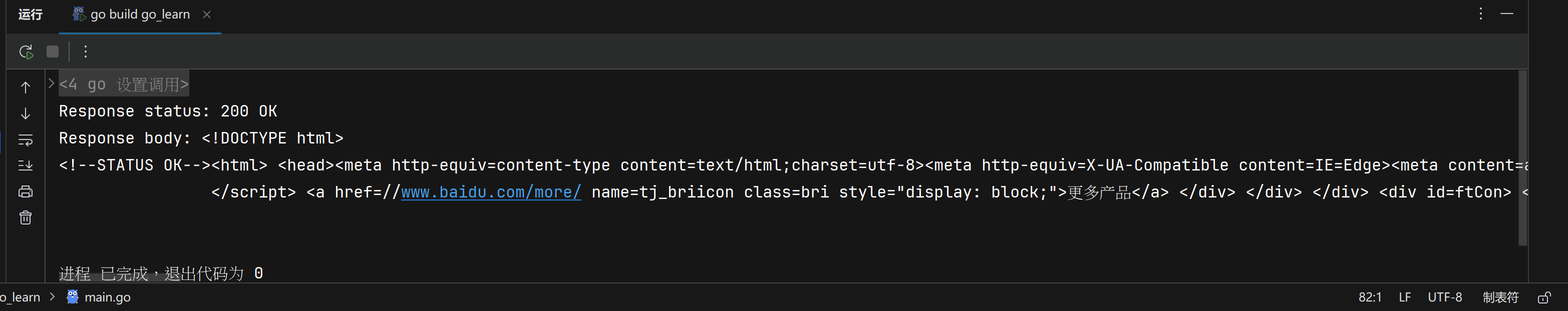The width and height of the screenshot is (1568, 311).
Task: Open main.go from the breadcrumb bar
Action: pyautogui.click(x=107, y=297)
